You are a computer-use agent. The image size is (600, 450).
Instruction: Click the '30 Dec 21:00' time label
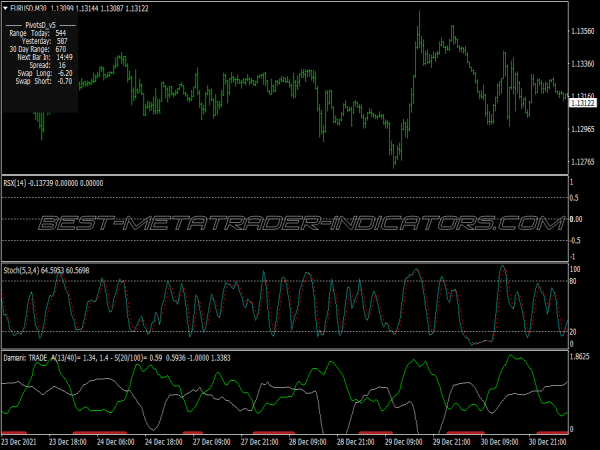pos(548,442)
